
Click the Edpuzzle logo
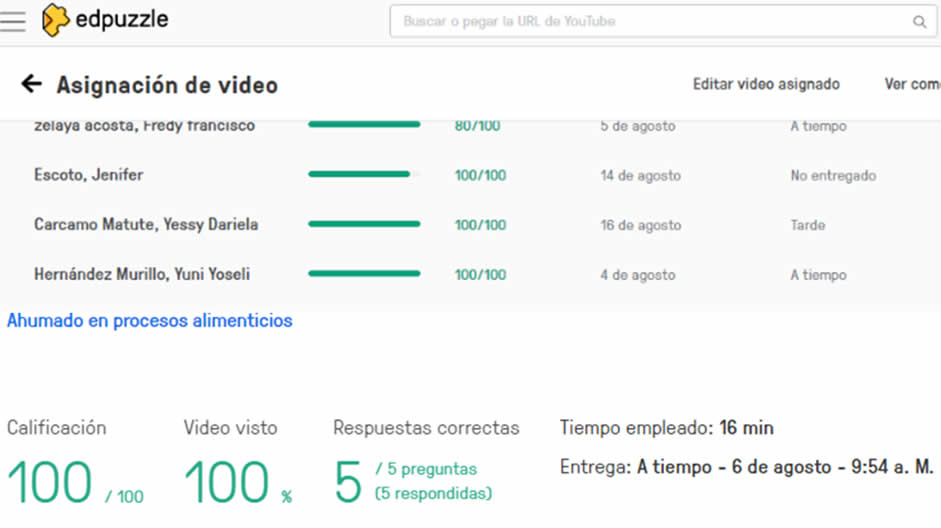[x=105, y=20]
